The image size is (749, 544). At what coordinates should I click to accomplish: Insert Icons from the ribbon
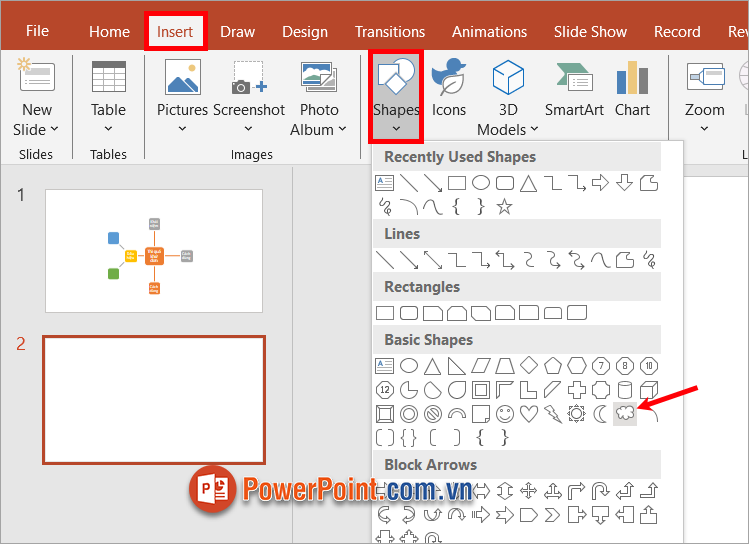(449, 88)
